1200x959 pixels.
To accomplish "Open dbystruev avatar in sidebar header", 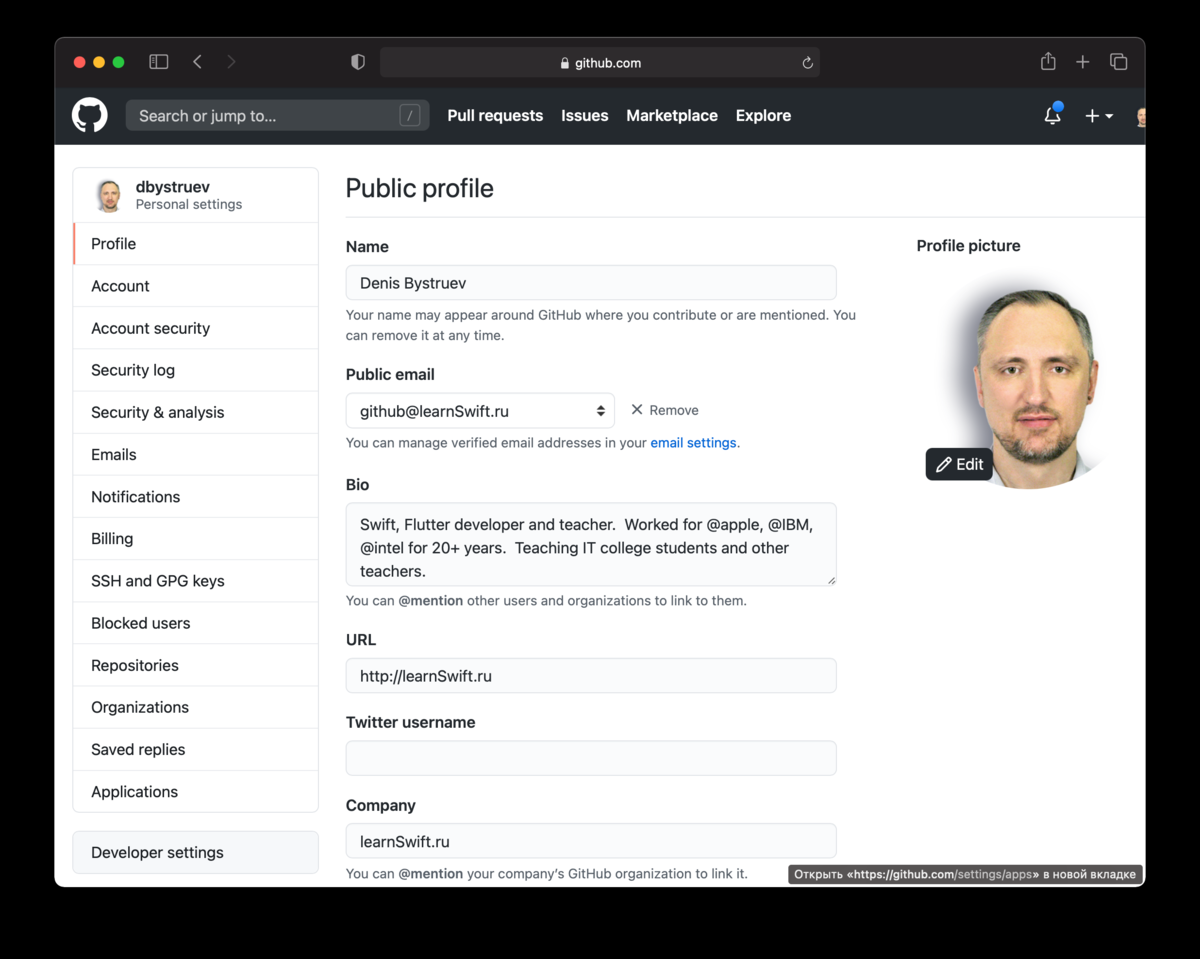I will coord(108,195).
